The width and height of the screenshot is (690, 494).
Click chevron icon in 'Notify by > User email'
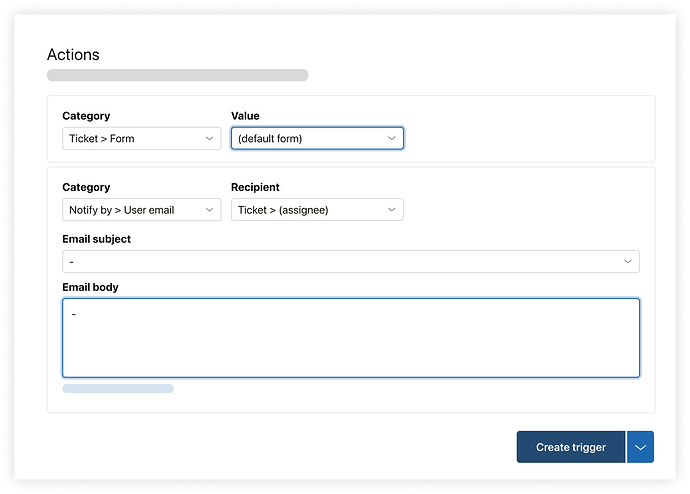click(209, 210)
